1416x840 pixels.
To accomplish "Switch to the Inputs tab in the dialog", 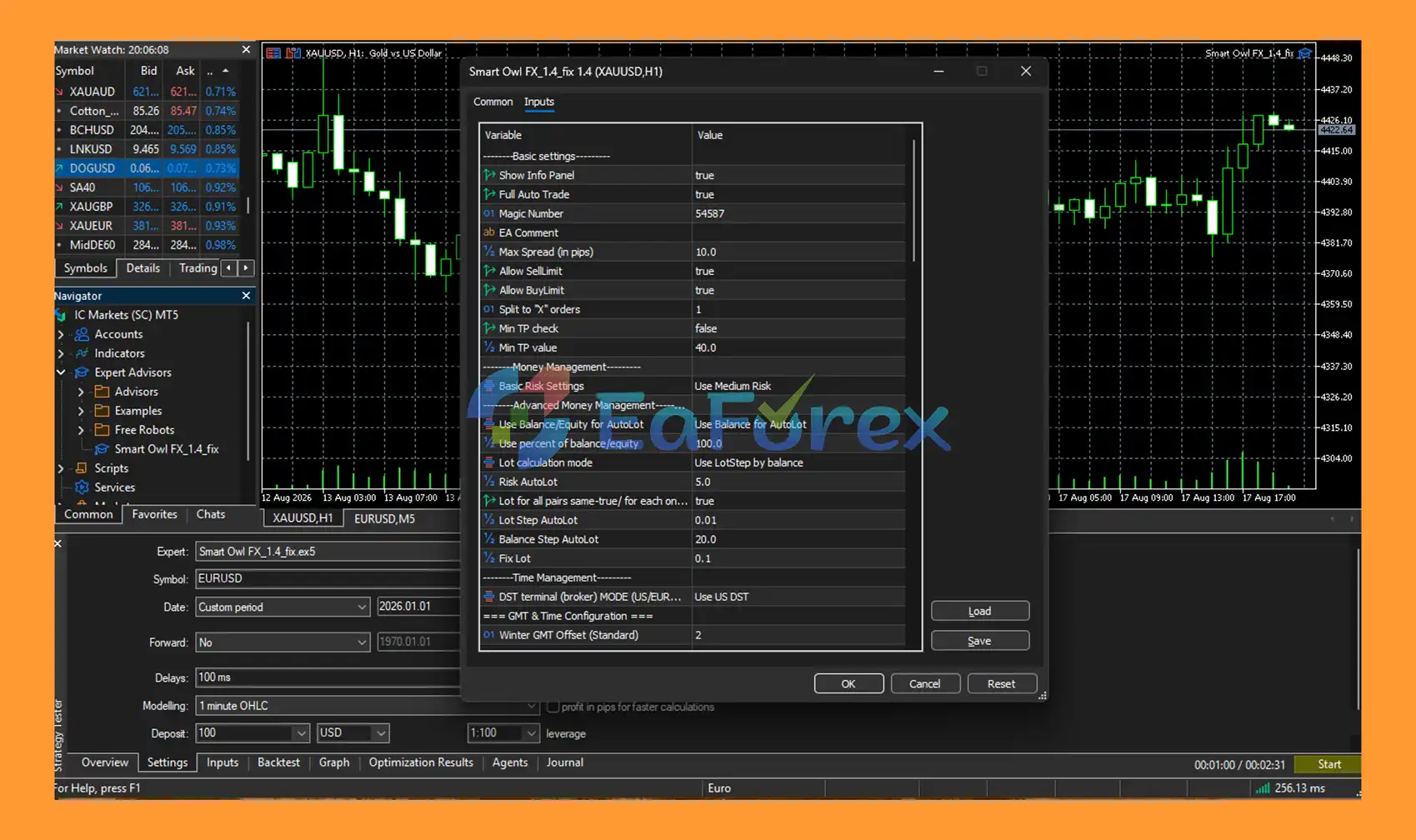I will (539, 102).
